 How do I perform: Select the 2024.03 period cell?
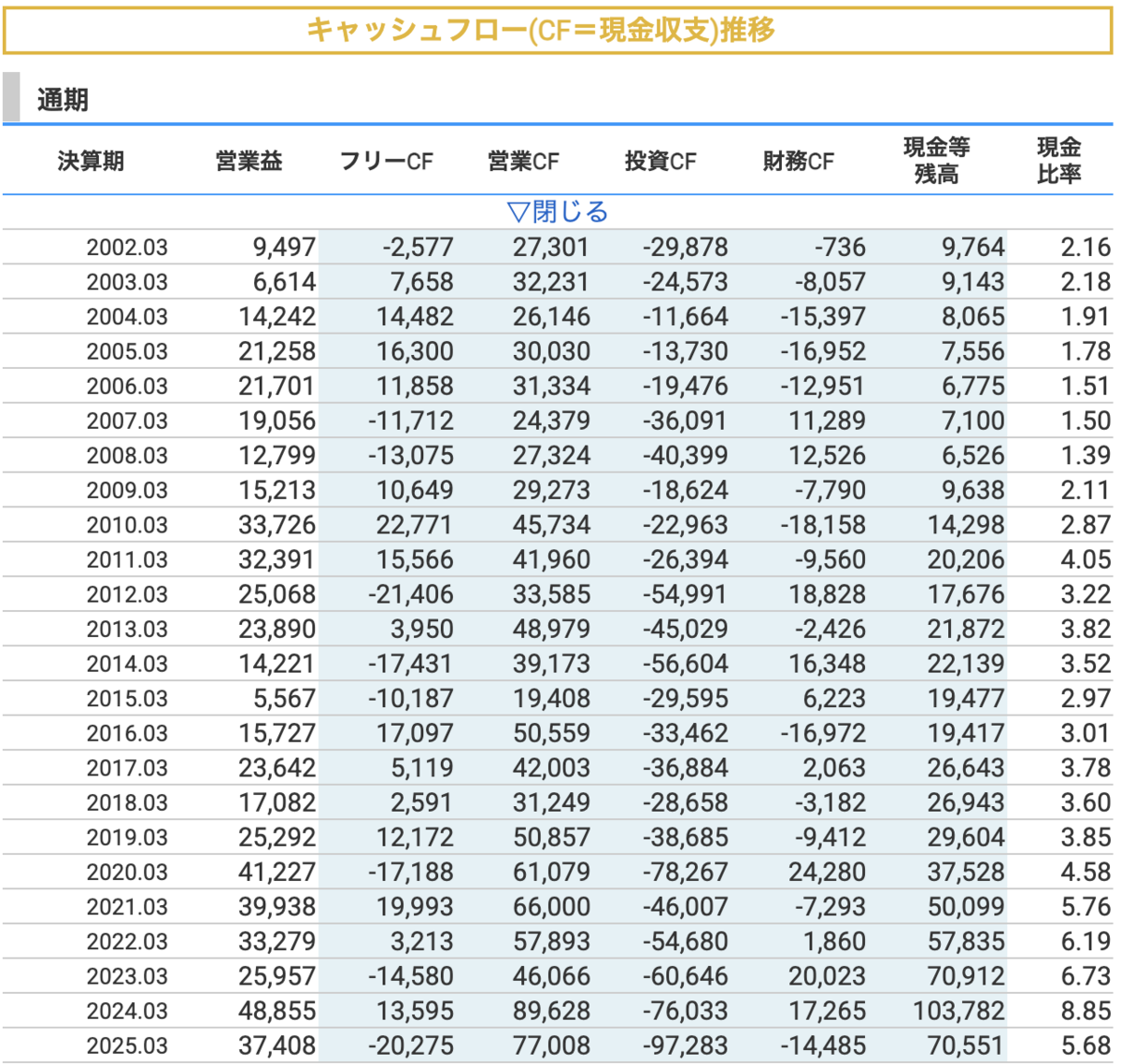click(x=127, y=1011)
